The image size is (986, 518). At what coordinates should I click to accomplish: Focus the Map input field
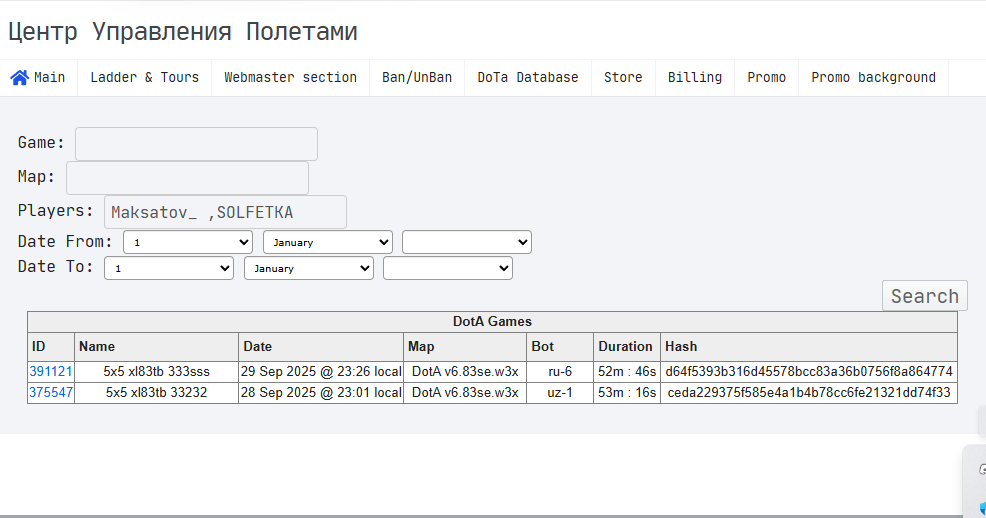pos(187,178)
